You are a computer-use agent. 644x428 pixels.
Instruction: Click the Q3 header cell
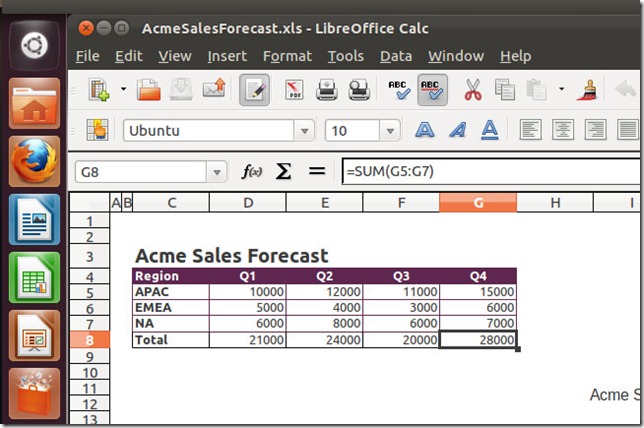[x=401, y=276]
